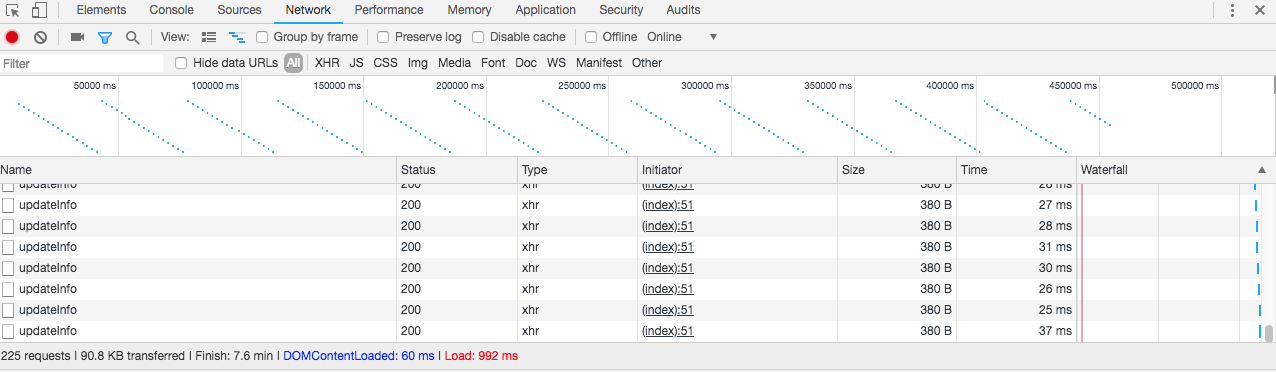
Task: Stop recording the network log
Action: click(12, 37)
